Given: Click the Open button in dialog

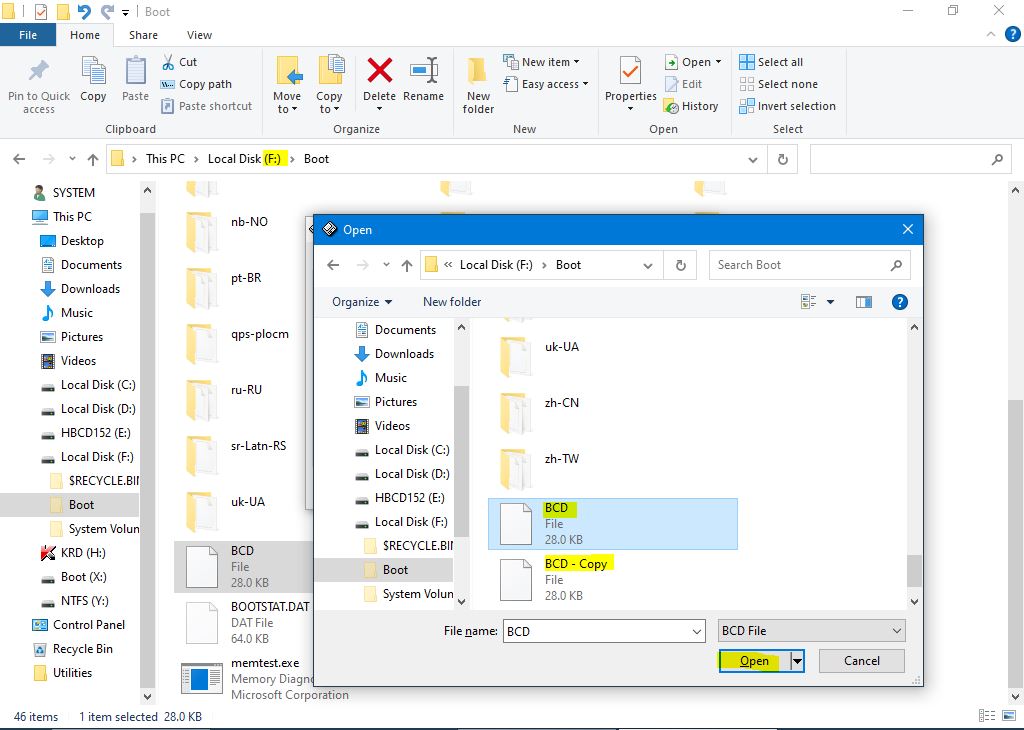Looking at the screenshot, I should coord(754,660).
